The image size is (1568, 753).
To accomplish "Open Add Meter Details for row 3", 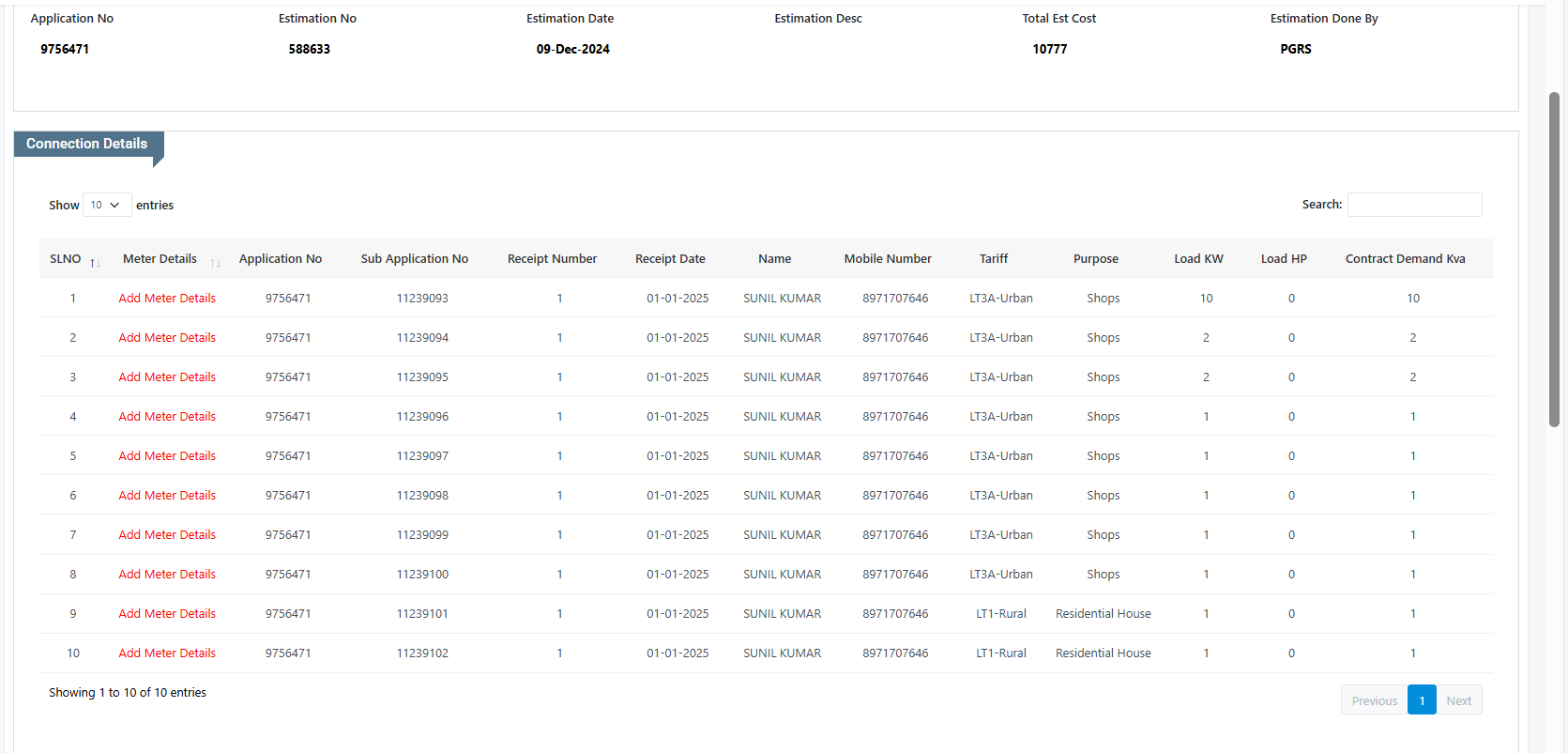I will (167, 377).
